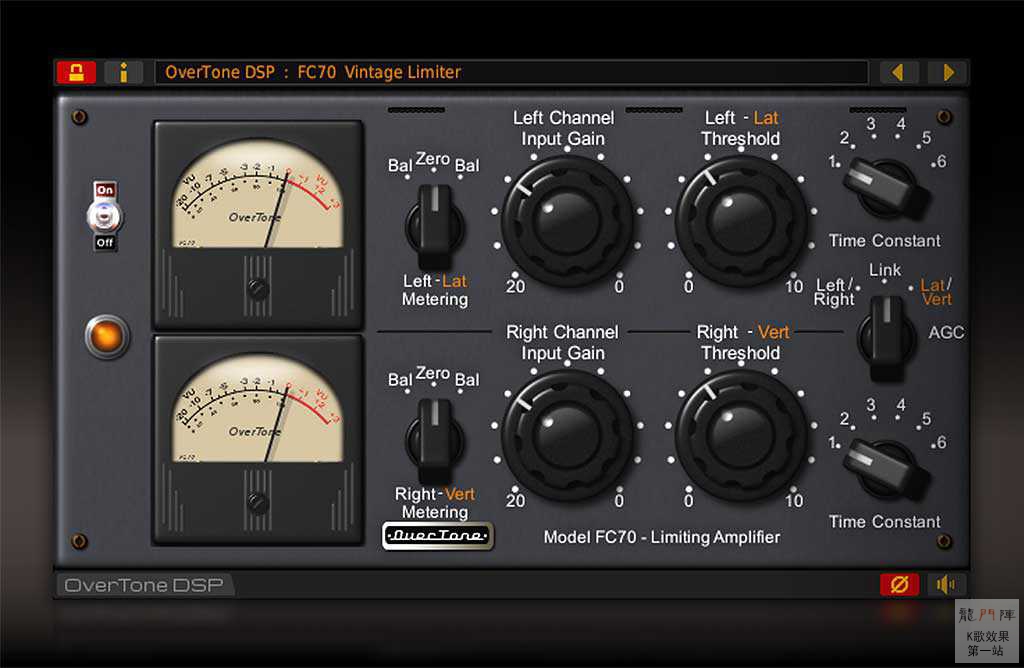Viewport: 1024px width, 668px height.
Task: Select position 6 on upper Time Constant
Action: [x=941, y=161]
